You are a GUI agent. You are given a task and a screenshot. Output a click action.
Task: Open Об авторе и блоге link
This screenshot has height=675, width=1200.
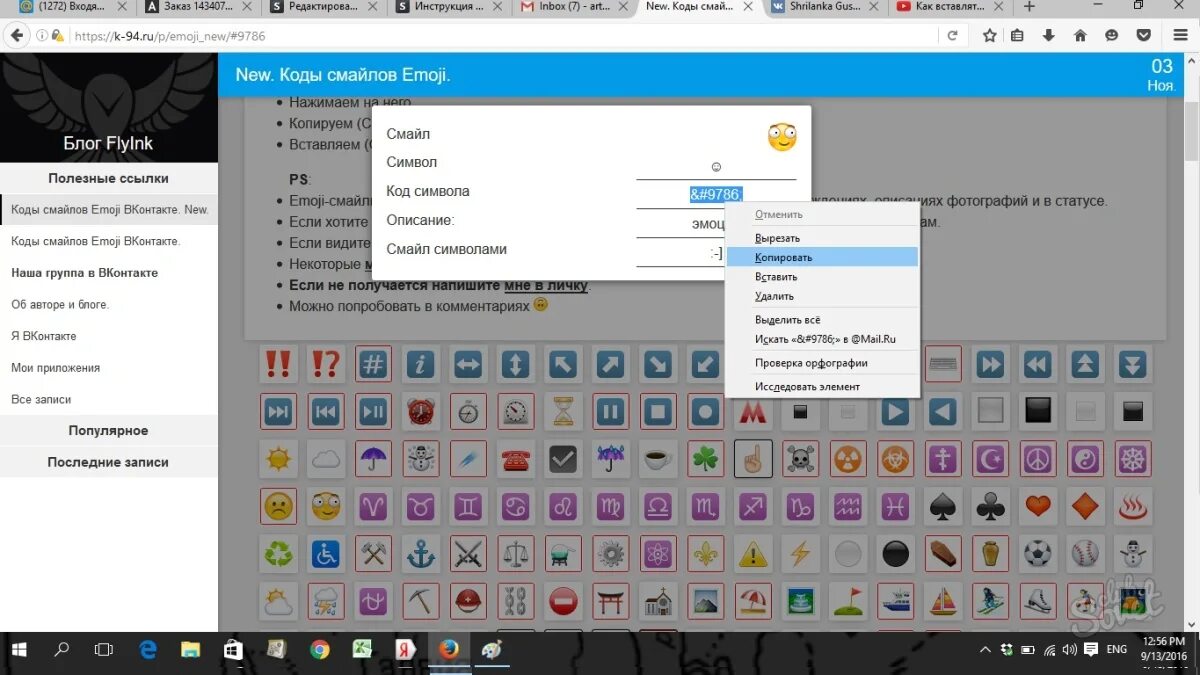[x=60, y=305]
